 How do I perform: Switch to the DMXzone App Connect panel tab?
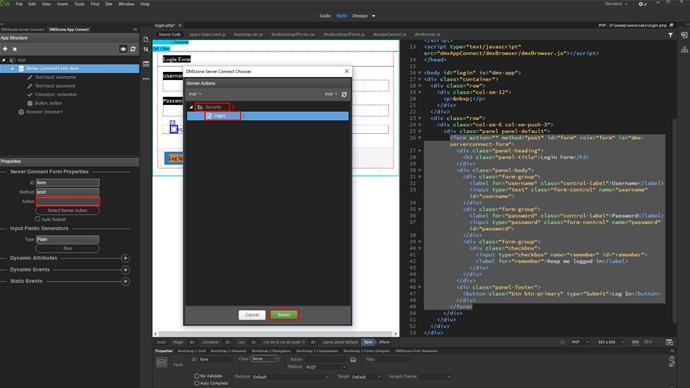tap(69, 29)
